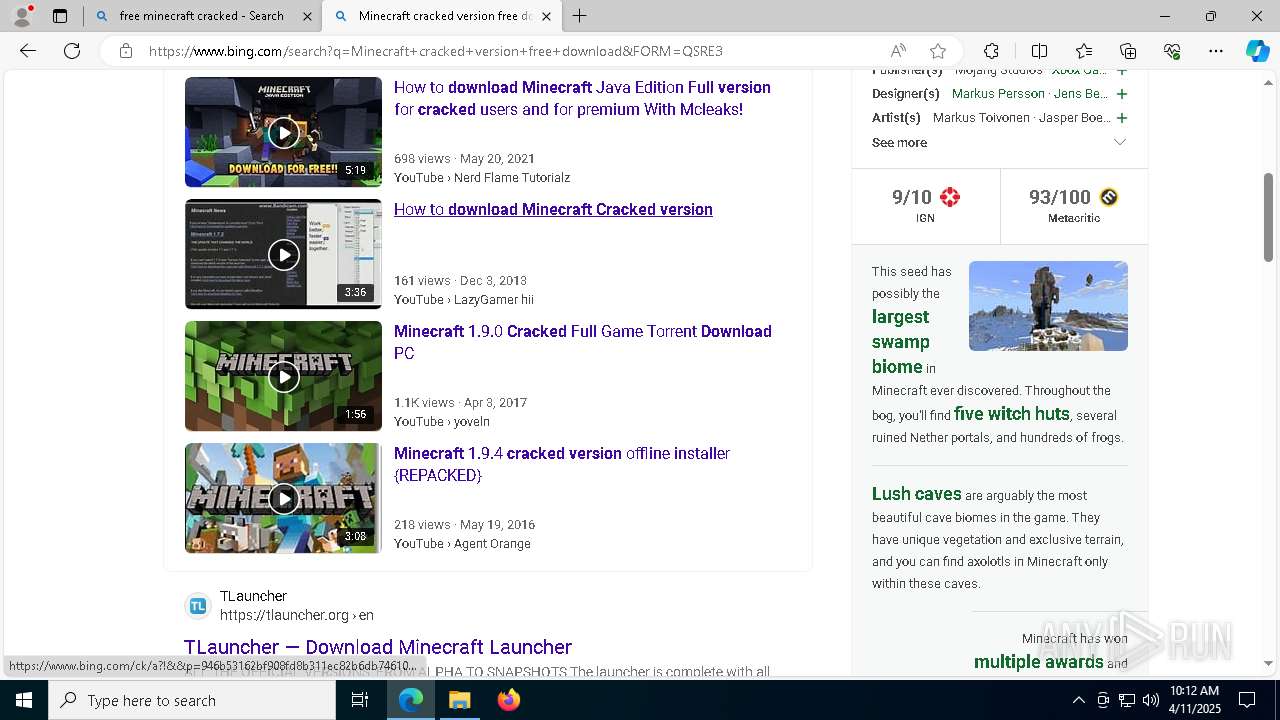Open 'TLauncher — Download Minecraft Launcher' result
The width and height of the screenshot is (1280, 720).
(x=378, y=647)
